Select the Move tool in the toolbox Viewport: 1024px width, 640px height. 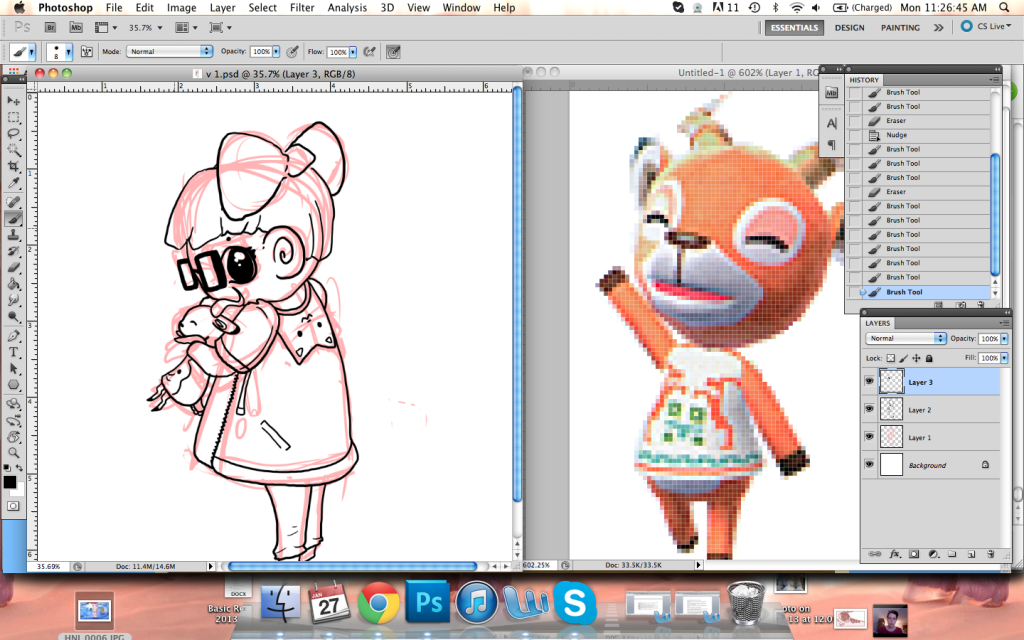pos(14,100)
